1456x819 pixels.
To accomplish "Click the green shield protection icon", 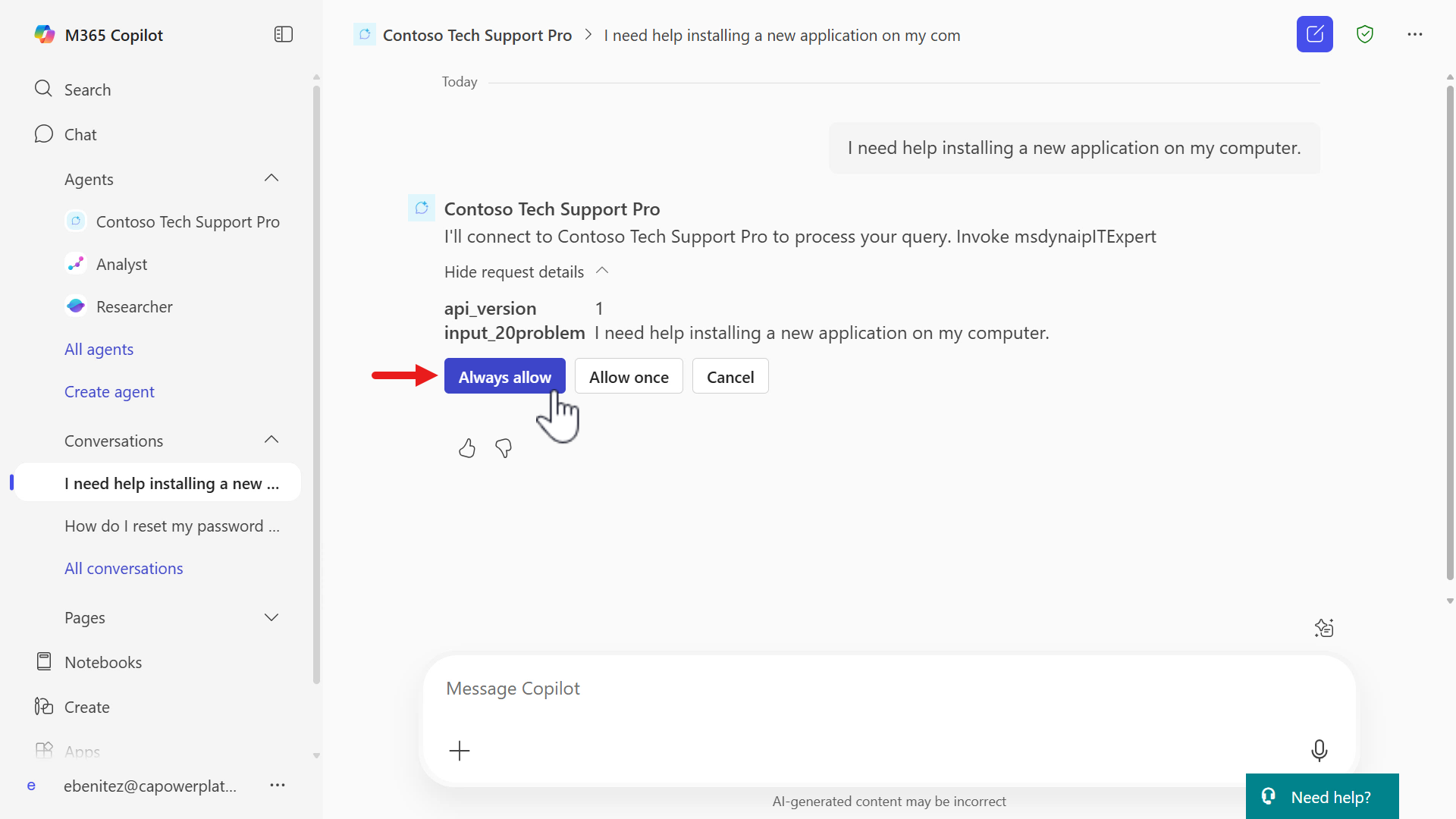I will click(1365, 34).
